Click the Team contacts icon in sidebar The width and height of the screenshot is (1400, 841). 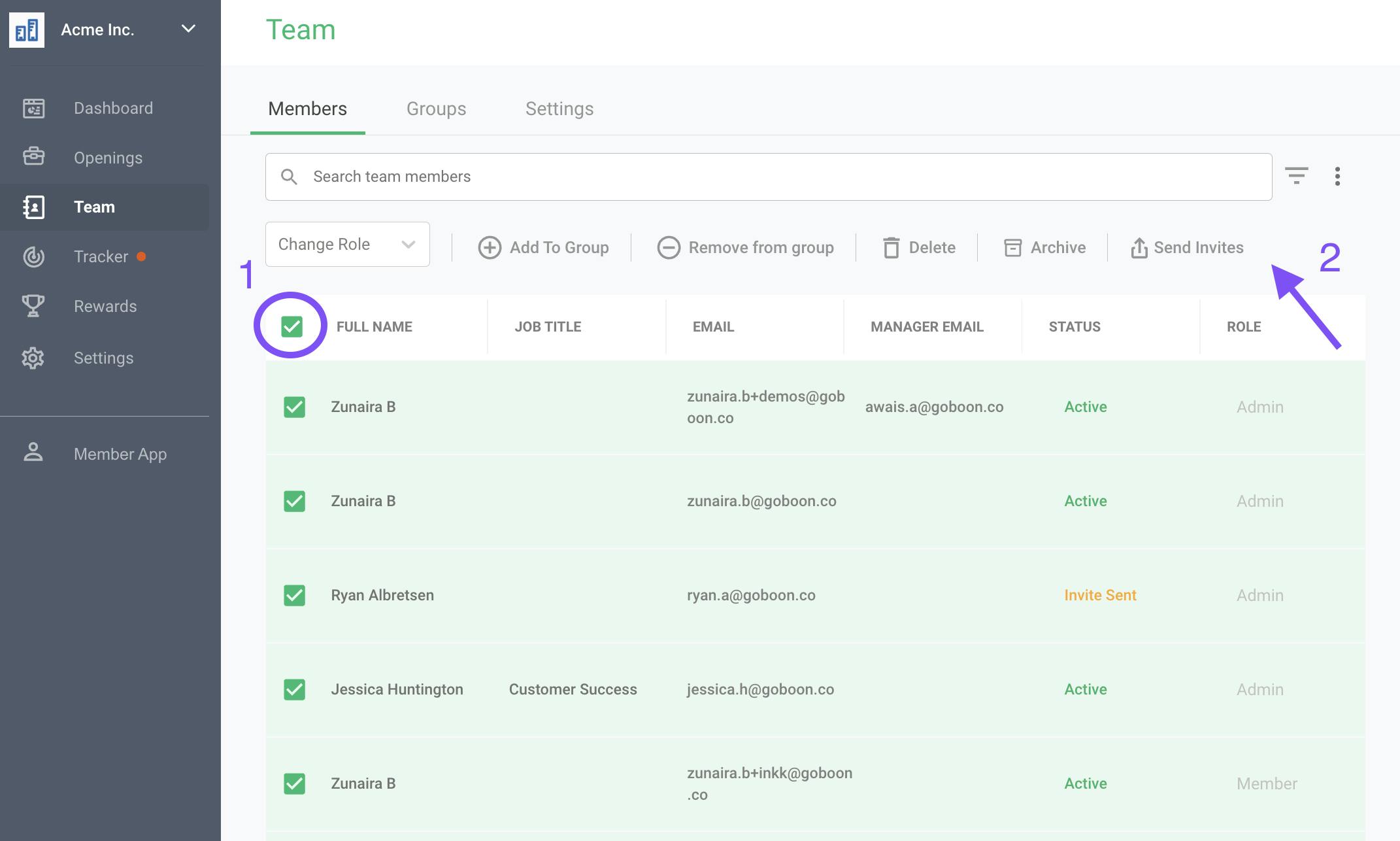click(33, 207)
